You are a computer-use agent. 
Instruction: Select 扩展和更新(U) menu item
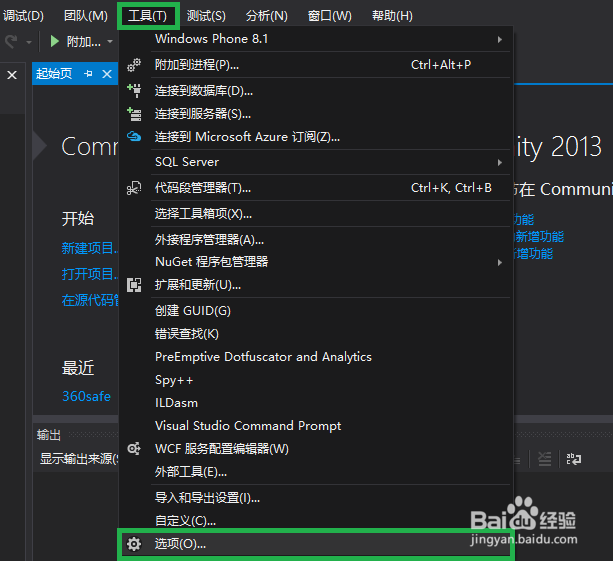pyautogui.click(x=316, y=285)
